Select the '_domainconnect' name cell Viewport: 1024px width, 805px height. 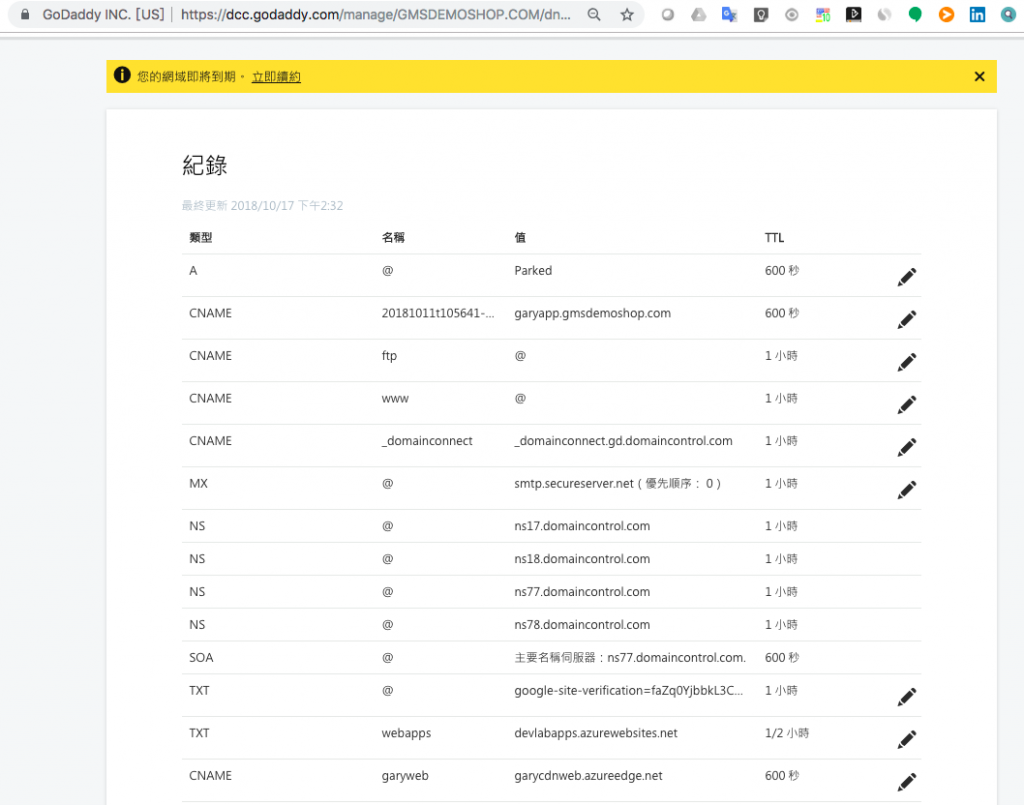pos(427,441)
